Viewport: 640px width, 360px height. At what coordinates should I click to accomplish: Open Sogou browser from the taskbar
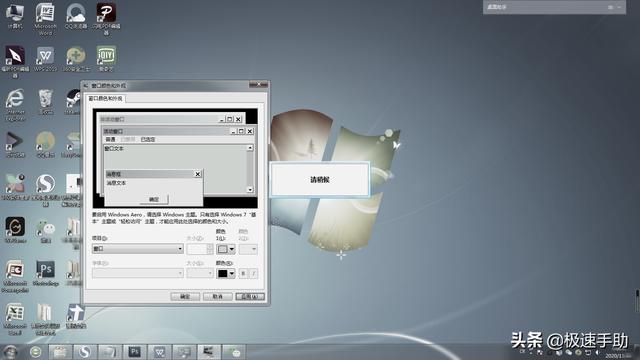(x=84, y=352)
